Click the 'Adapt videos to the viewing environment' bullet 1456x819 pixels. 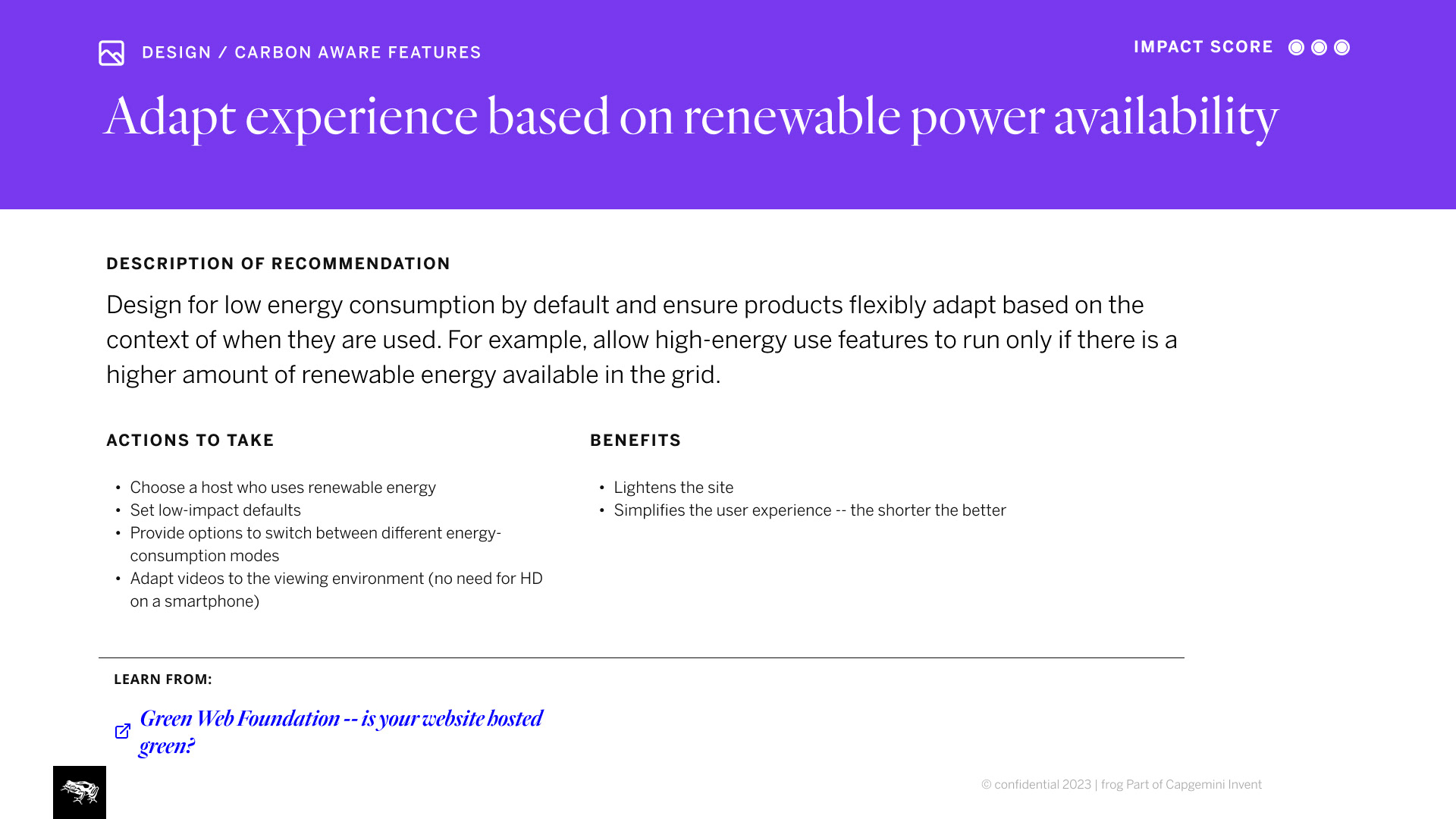coord(336,579)
